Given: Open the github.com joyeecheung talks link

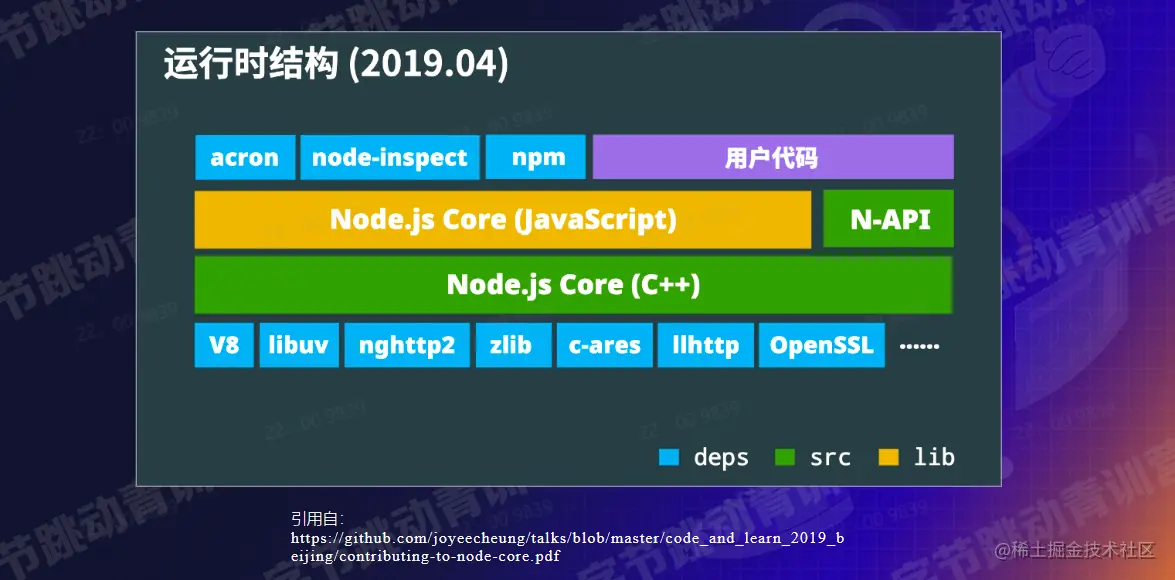Looking at the screenshot, I should pyautogui.click(x=567, y=548).
